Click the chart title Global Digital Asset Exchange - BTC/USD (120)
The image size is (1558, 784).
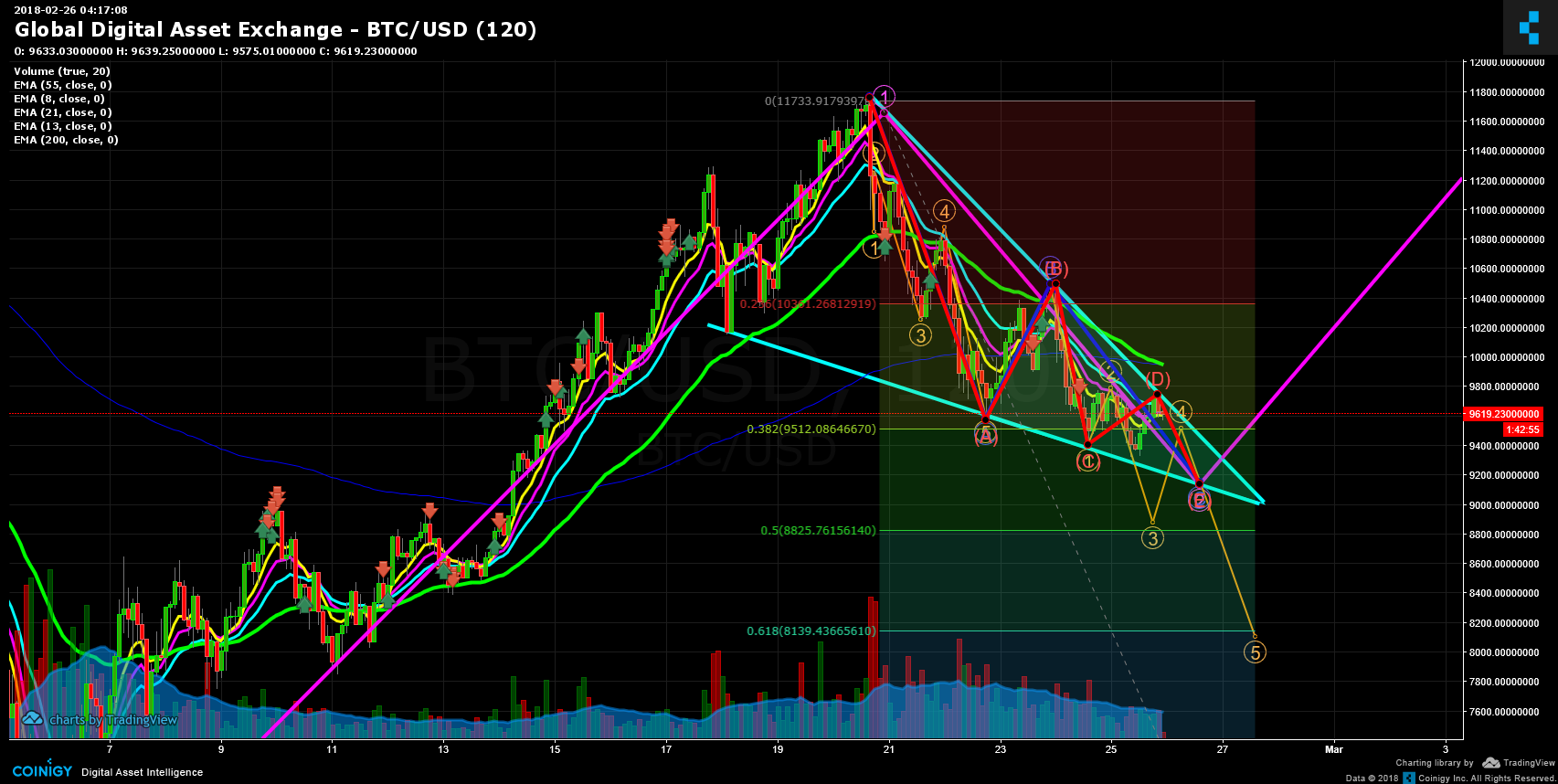tap(275, 29)
